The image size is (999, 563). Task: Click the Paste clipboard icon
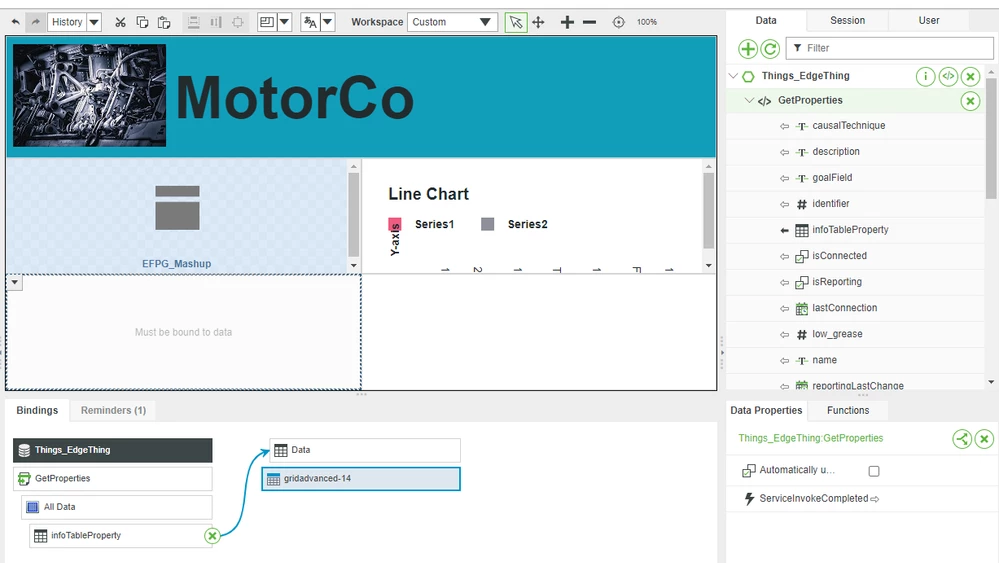coord(164,22)
